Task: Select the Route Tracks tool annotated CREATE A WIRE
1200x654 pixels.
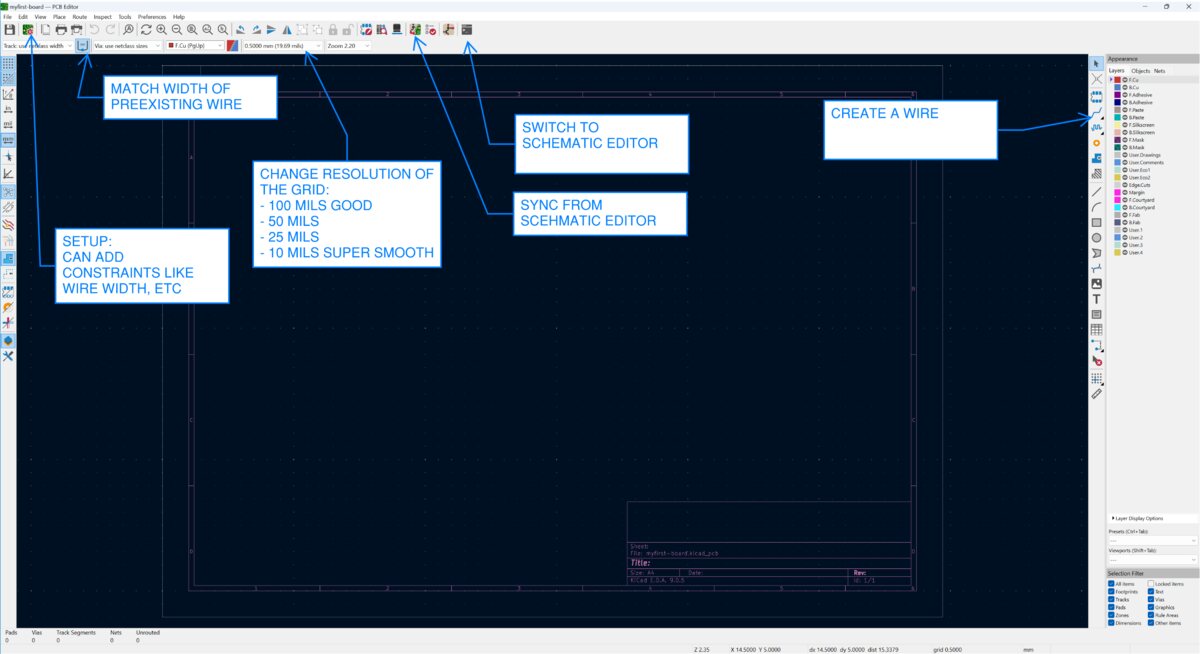Action: click(x=1096, y=117)
